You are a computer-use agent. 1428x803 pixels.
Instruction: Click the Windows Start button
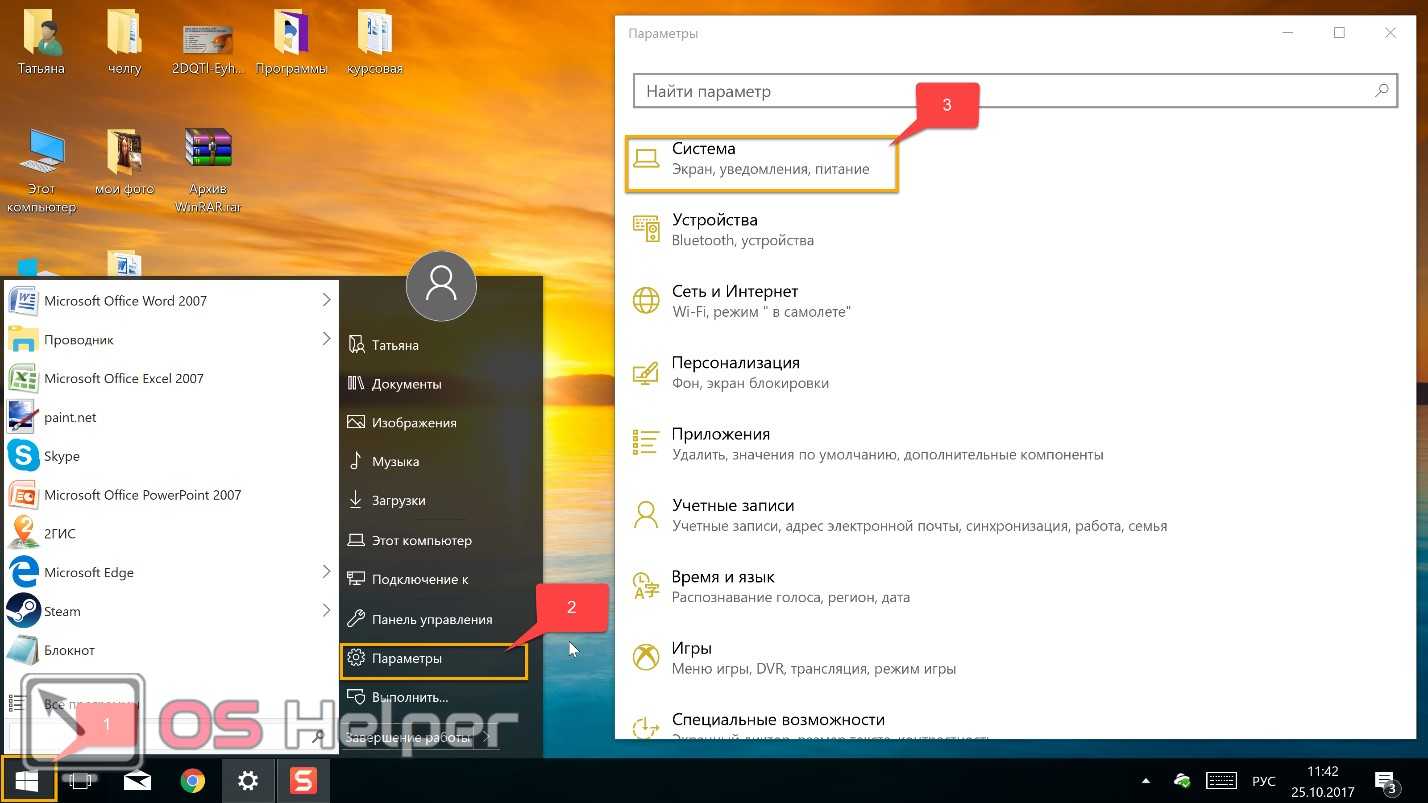click(27, 781)
